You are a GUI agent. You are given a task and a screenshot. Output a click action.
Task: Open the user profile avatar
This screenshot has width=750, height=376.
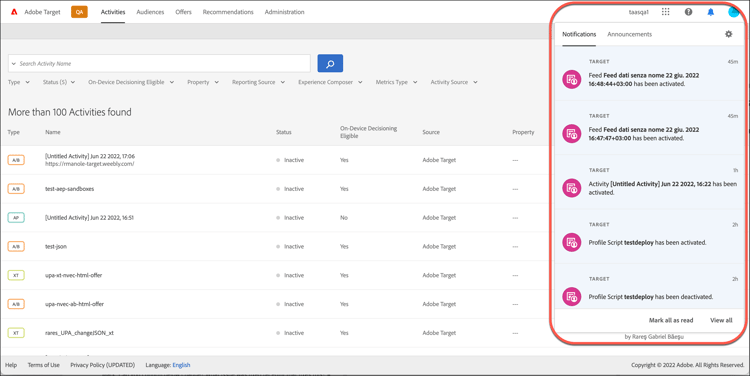pyautogui.click(x=734, y=12)
